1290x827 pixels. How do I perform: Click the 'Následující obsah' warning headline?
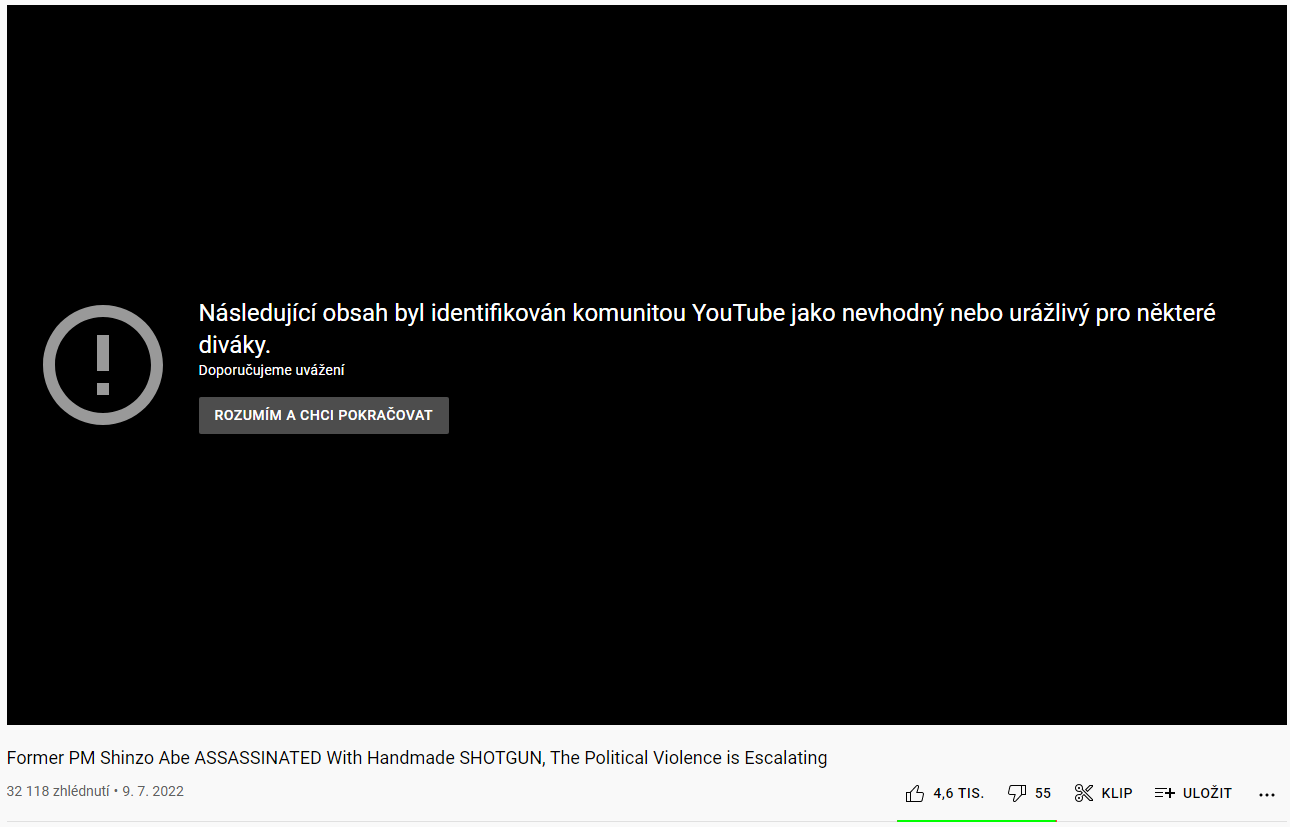click(706, 313)
